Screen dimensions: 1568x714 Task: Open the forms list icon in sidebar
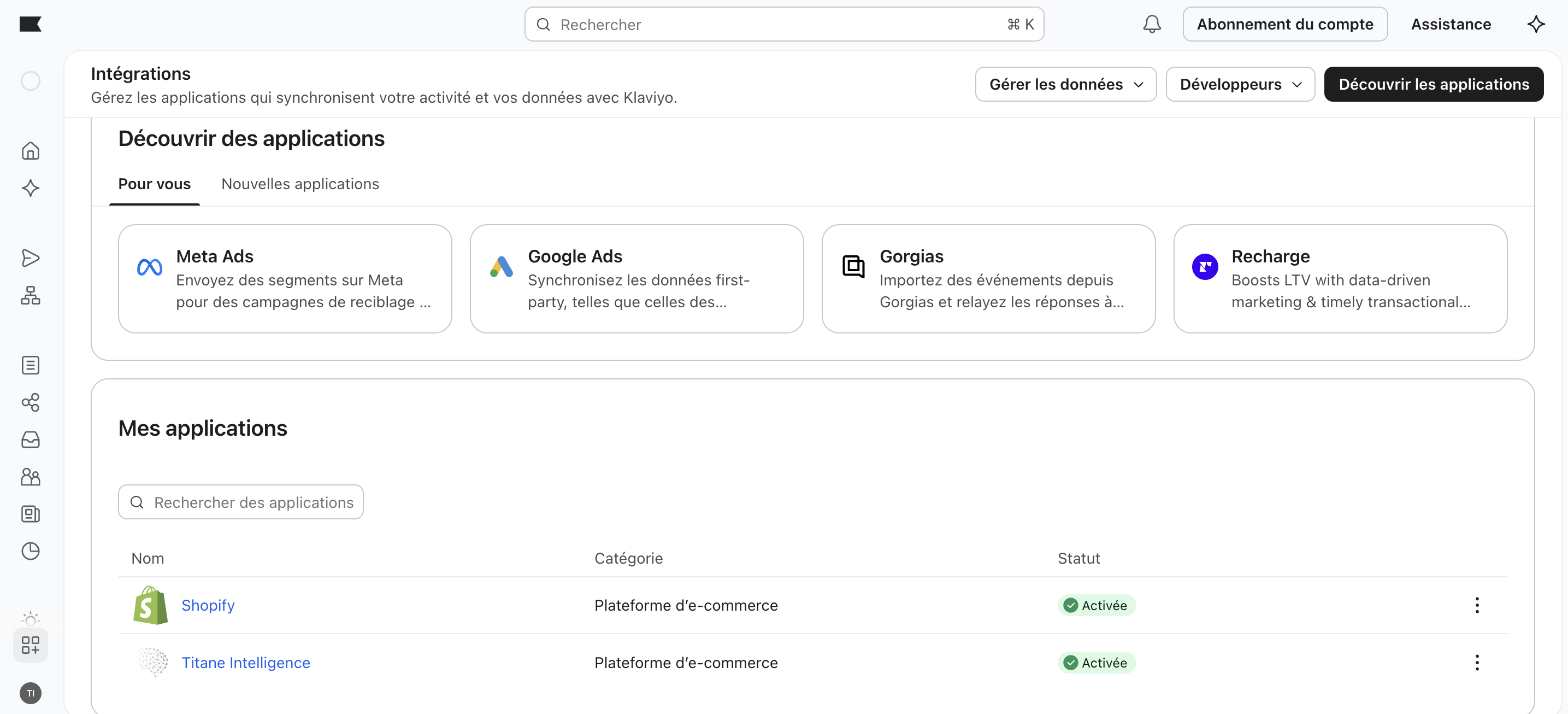(31, 366)
